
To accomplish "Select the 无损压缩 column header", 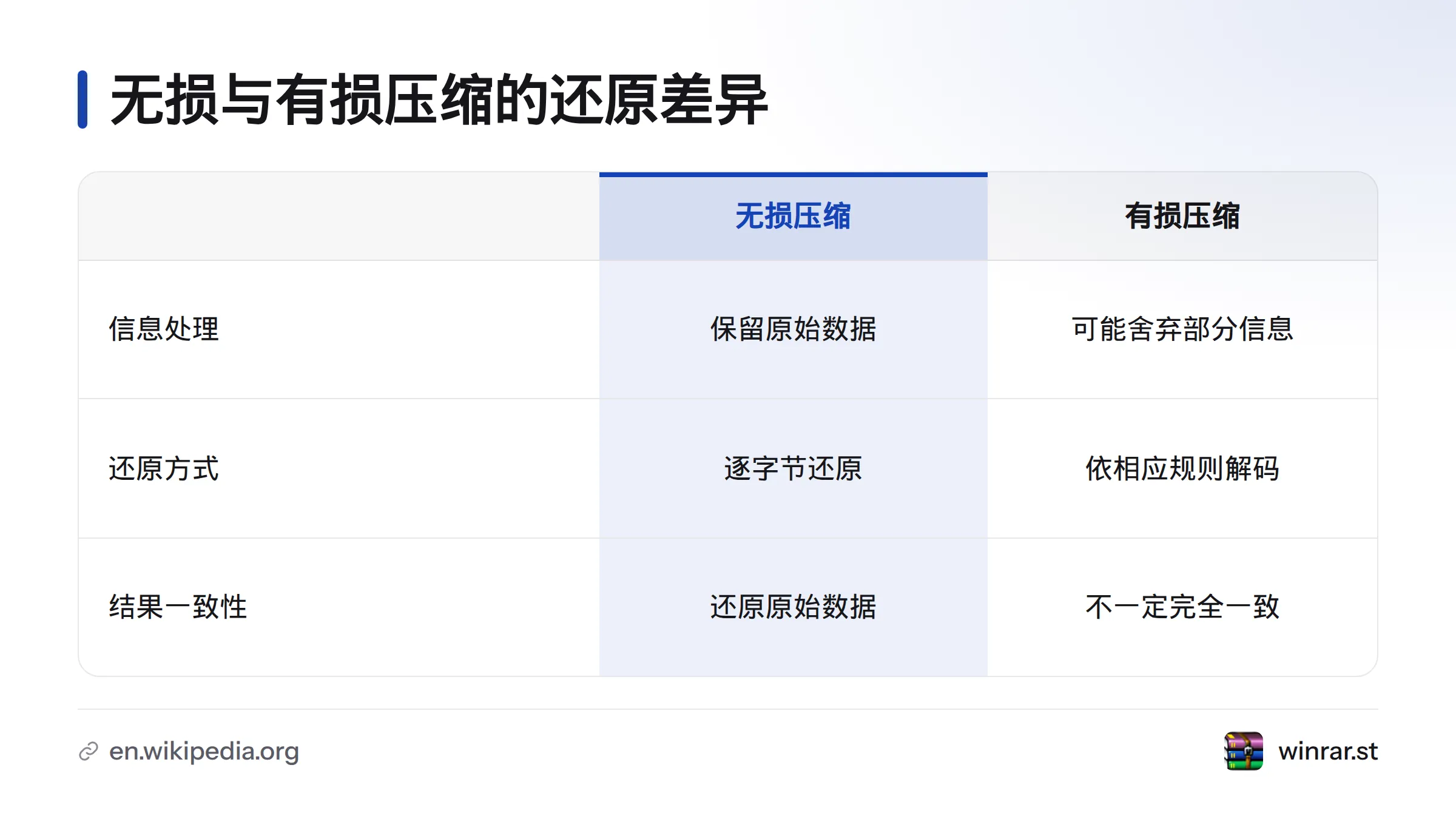I will [x=793, y=216].
